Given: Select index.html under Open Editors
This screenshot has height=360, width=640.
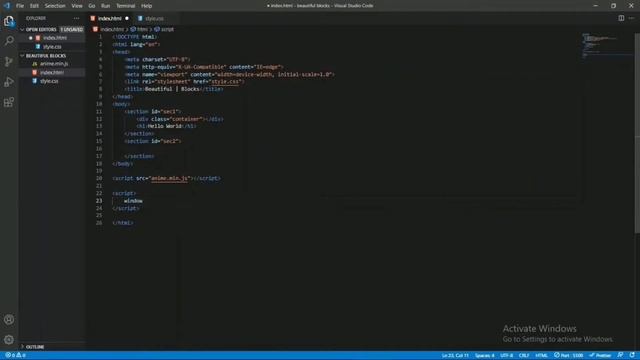Looking at the screenshot, I should point(55,38).
